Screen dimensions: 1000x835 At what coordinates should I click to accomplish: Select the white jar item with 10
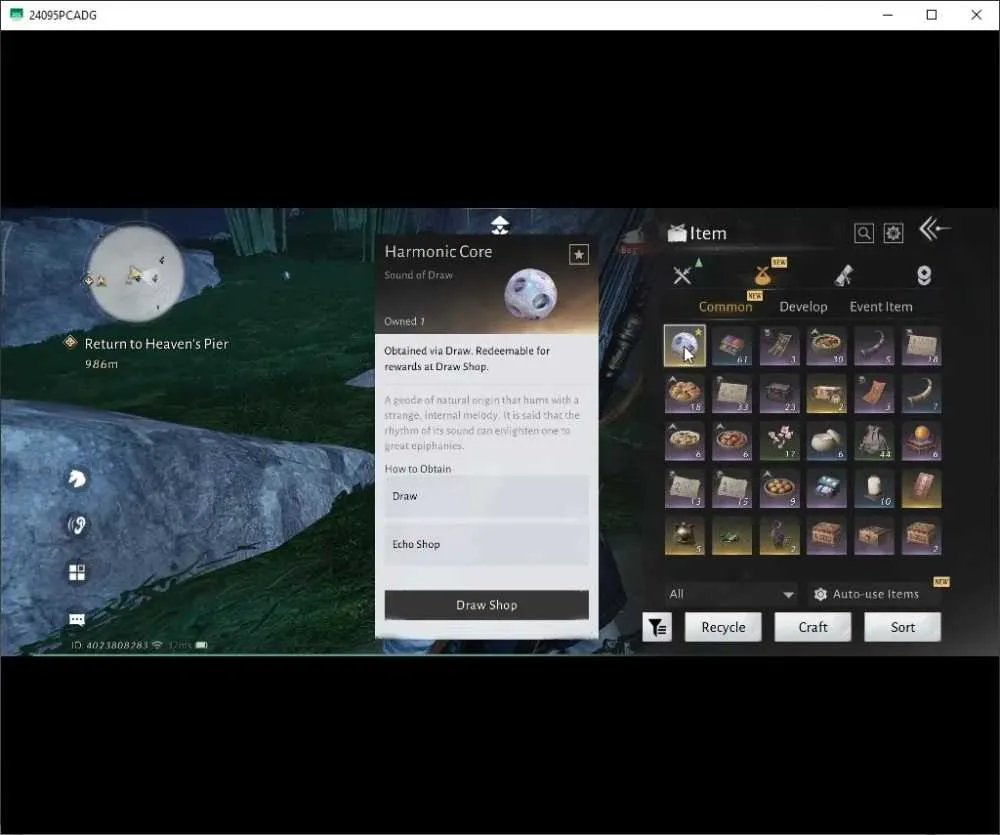click(x=874, y=489)
